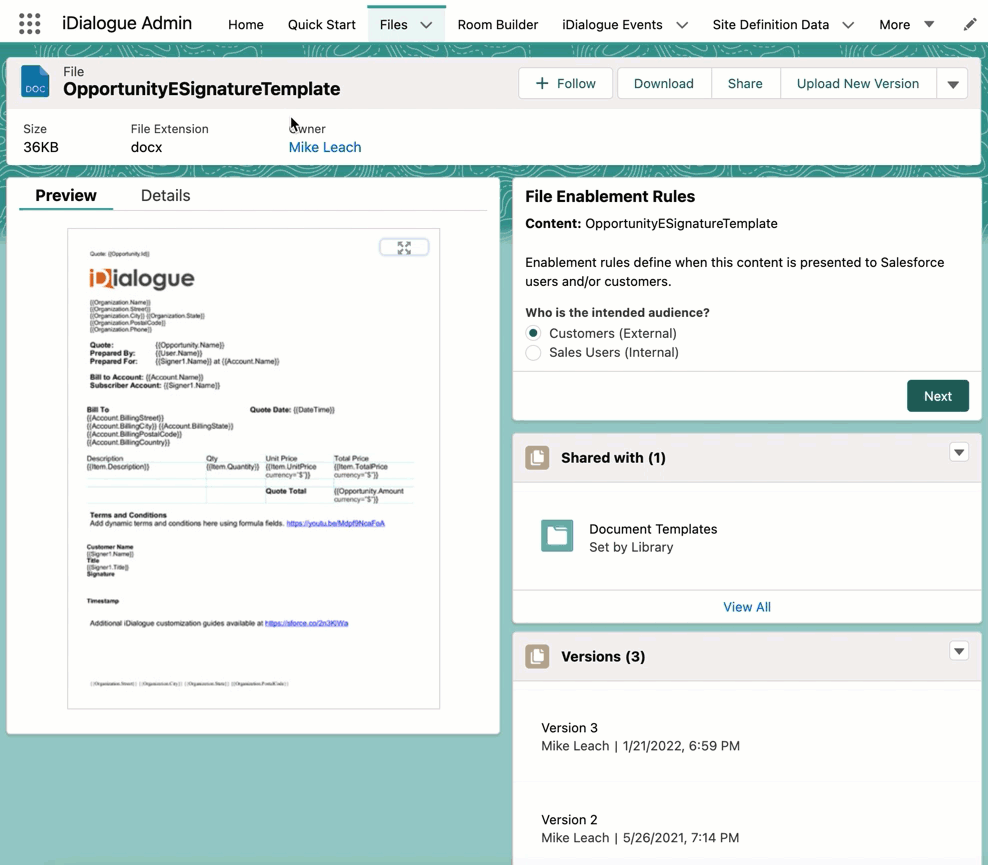988x865 pixels.
Task: Follow this file
Action: point(565,84)
